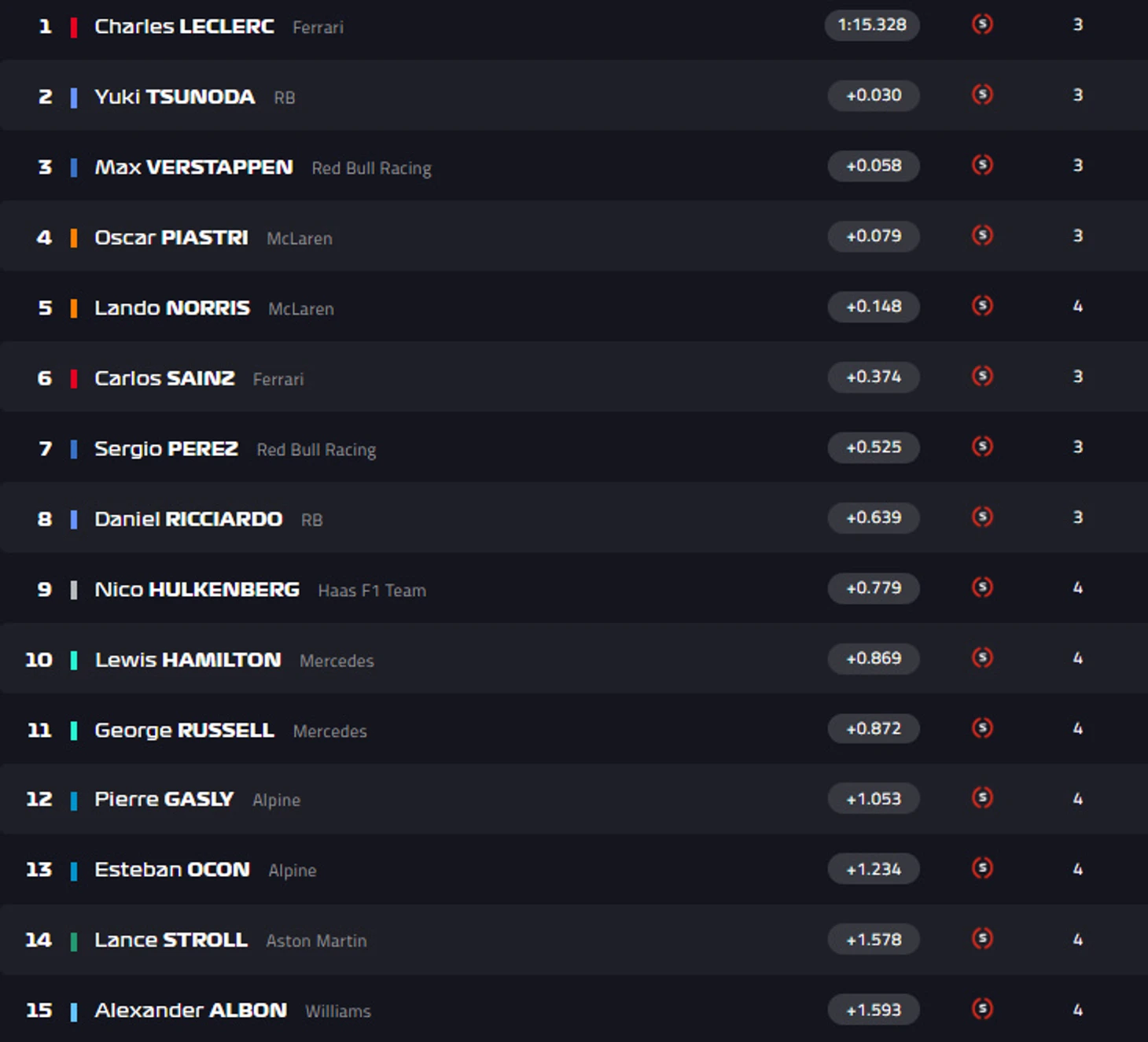Click the Haas F1 Team label
The height and width of the screenshot is (1042, 1148).
pyautogui.click(x=372, y=591)
